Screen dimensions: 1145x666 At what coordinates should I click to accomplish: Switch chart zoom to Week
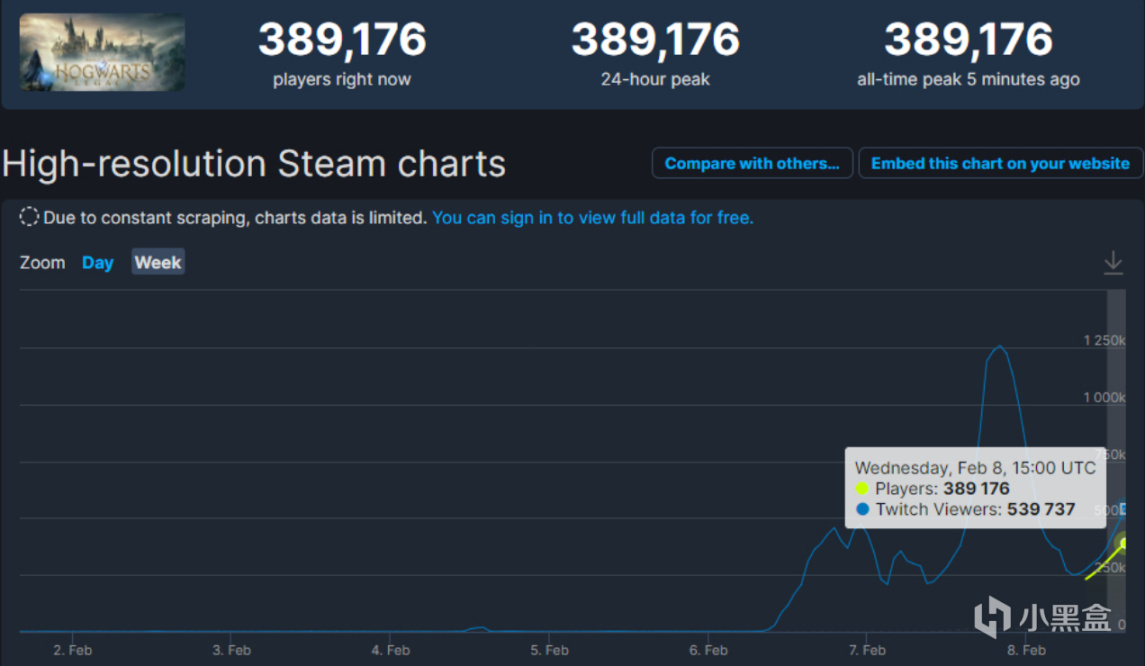(x=158, y=263)
